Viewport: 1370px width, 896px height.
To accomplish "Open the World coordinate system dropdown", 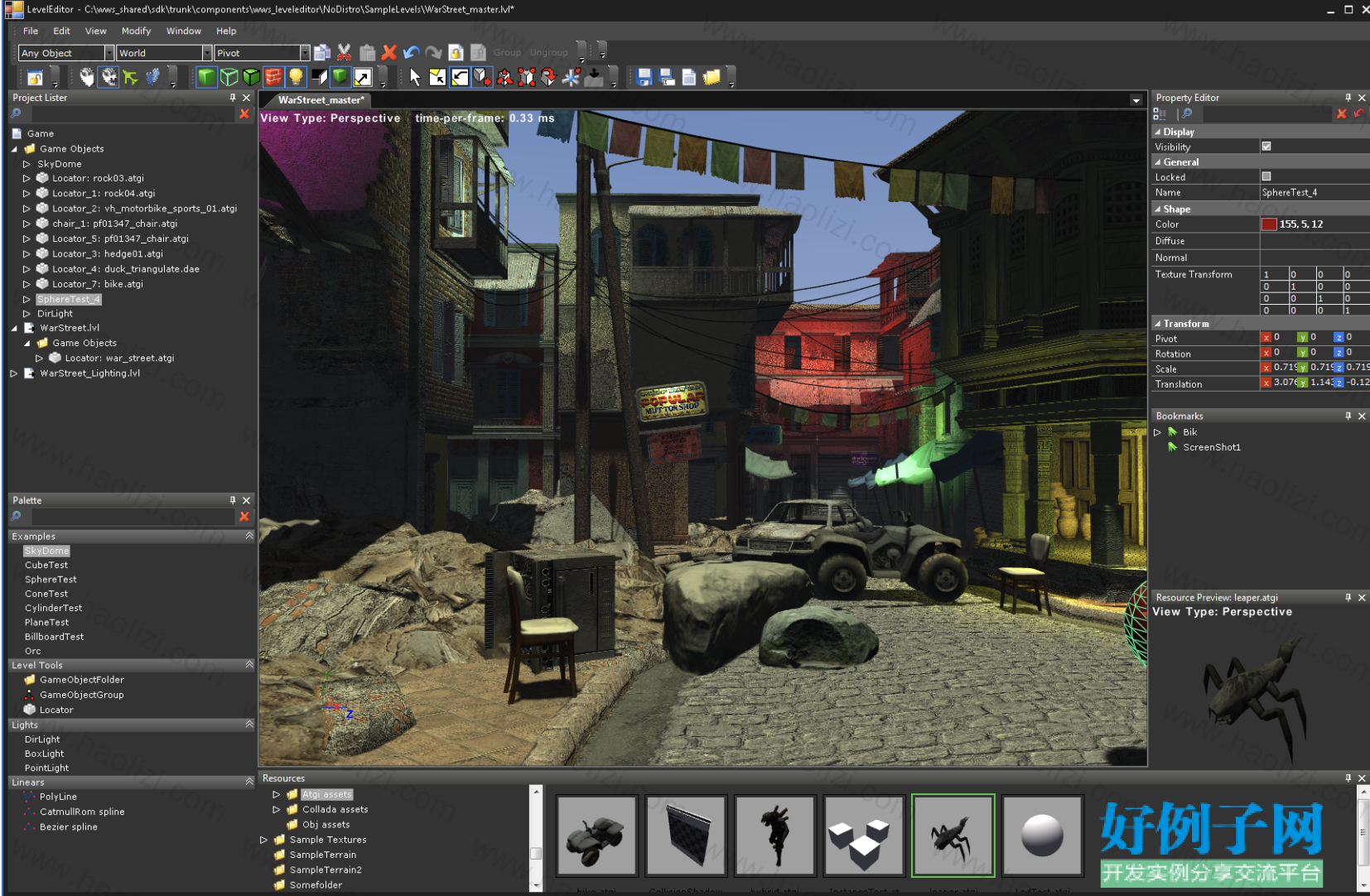I will pyautogui.click(x=207, y=53).
